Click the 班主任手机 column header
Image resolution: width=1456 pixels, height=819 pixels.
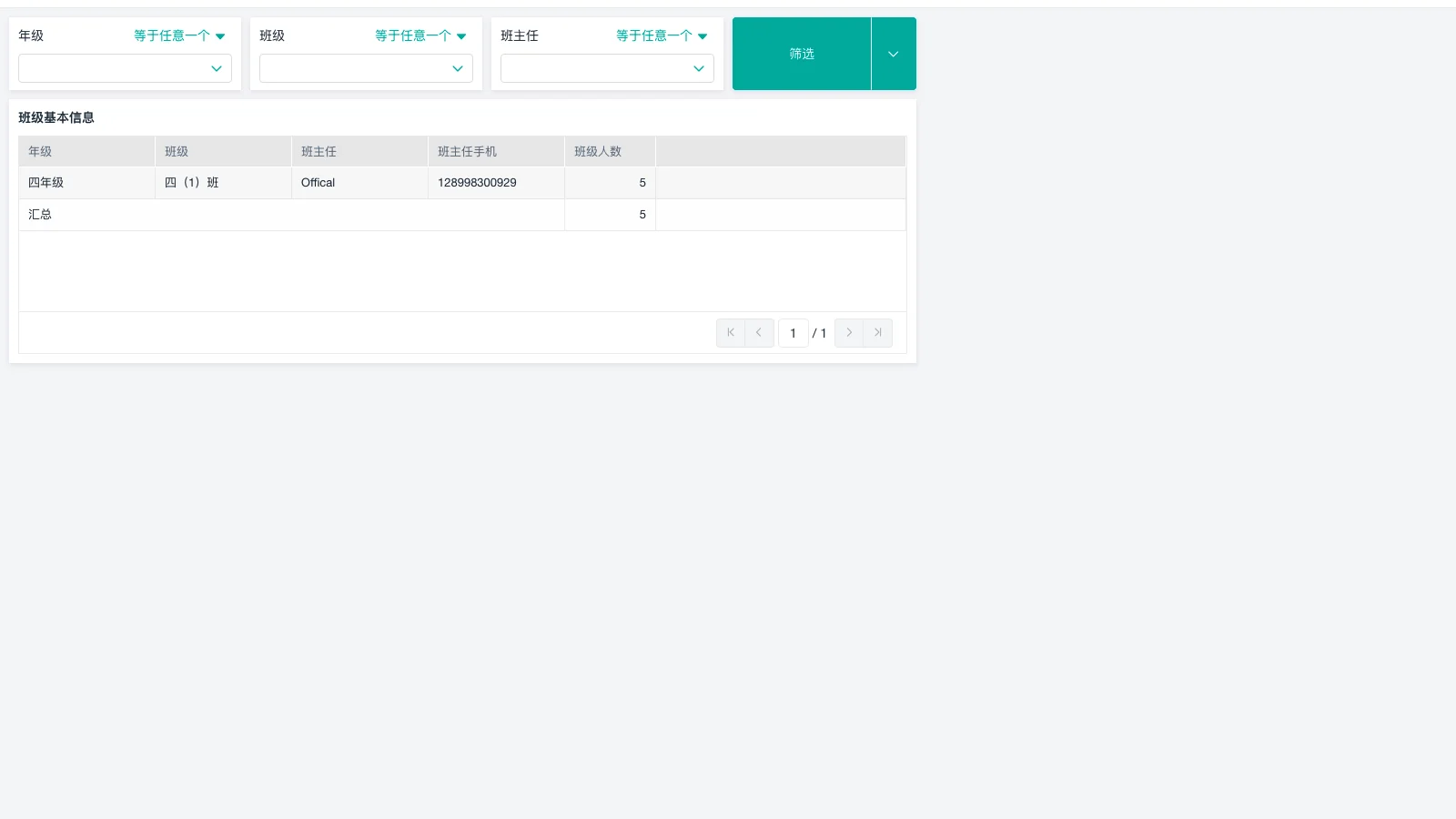[x=467, y=151]
